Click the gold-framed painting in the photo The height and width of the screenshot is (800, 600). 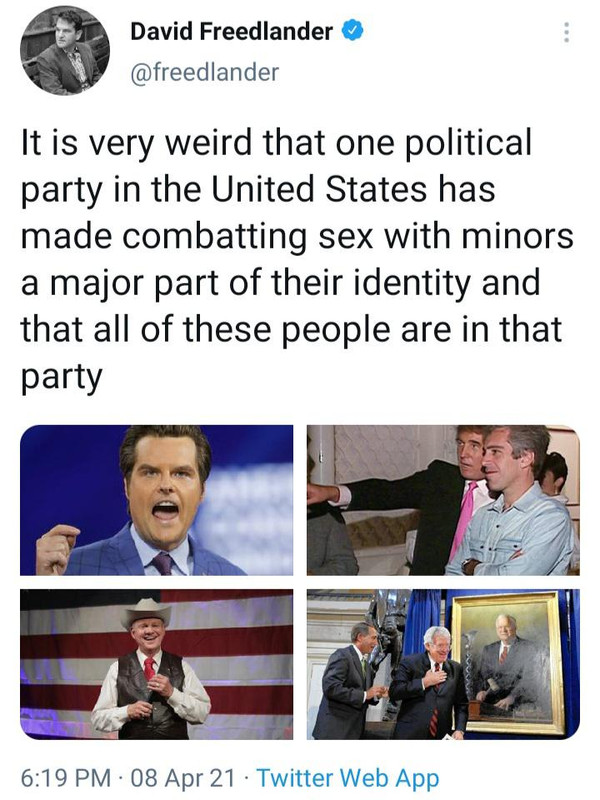509,662
